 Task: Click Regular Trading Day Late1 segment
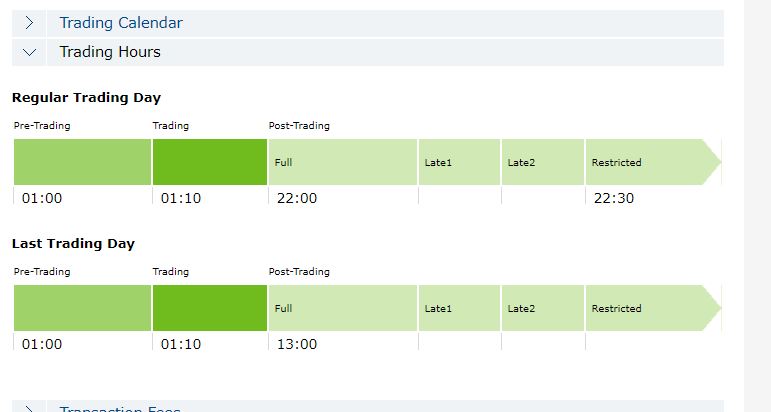coord(459,162)
